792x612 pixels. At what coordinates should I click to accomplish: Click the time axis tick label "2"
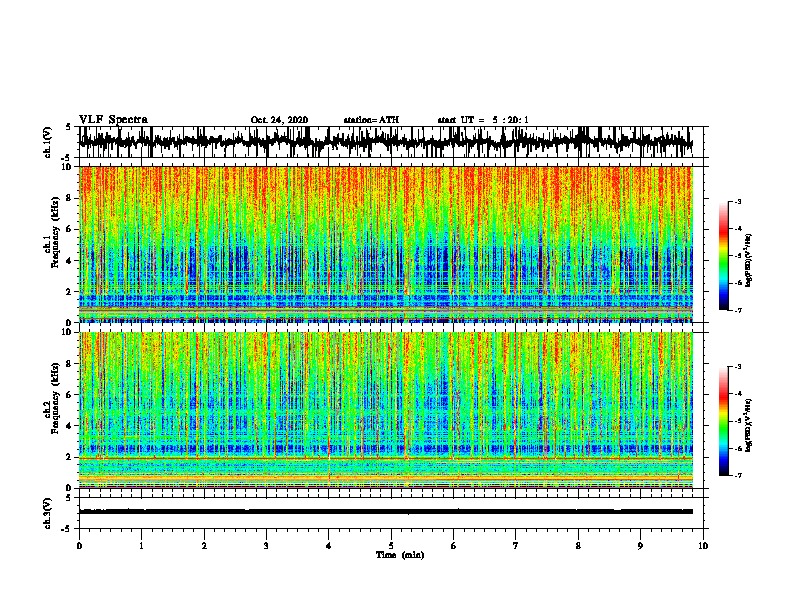tap(204, 546)
